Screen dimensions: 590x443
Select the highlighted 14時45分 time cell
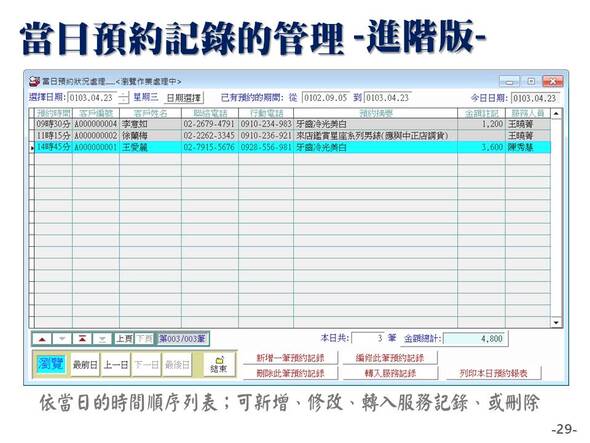point(53,147)
